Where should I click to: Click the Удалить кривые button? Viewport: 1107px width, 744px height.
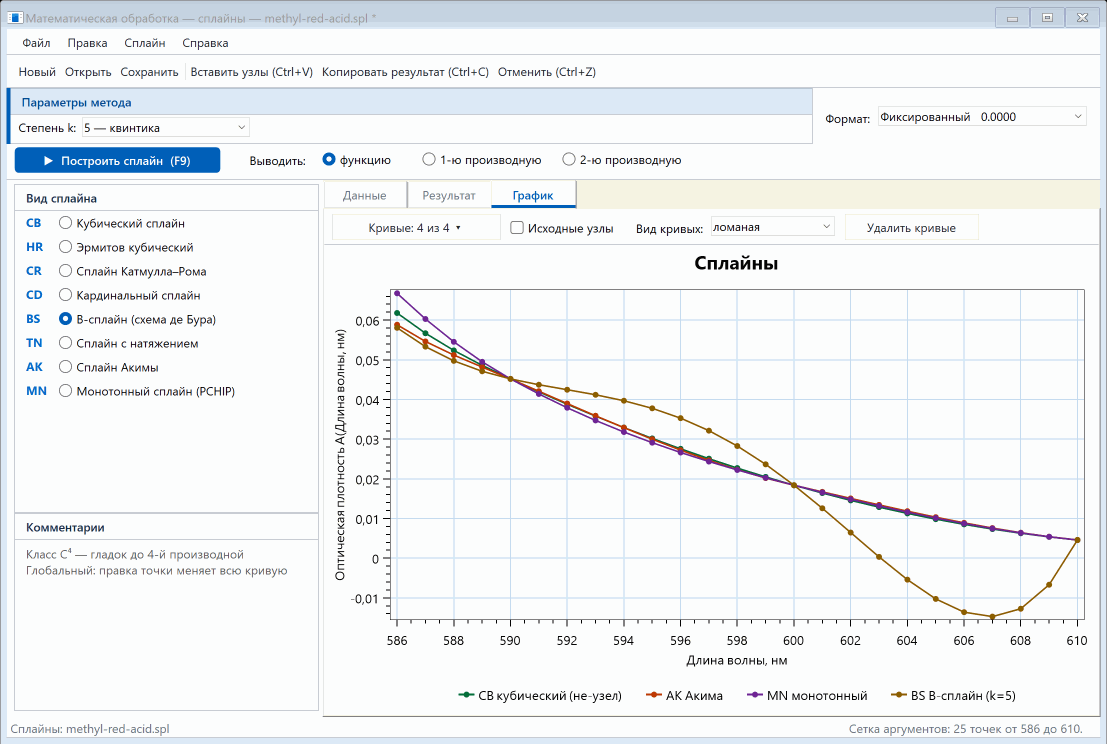coord(911,228)
